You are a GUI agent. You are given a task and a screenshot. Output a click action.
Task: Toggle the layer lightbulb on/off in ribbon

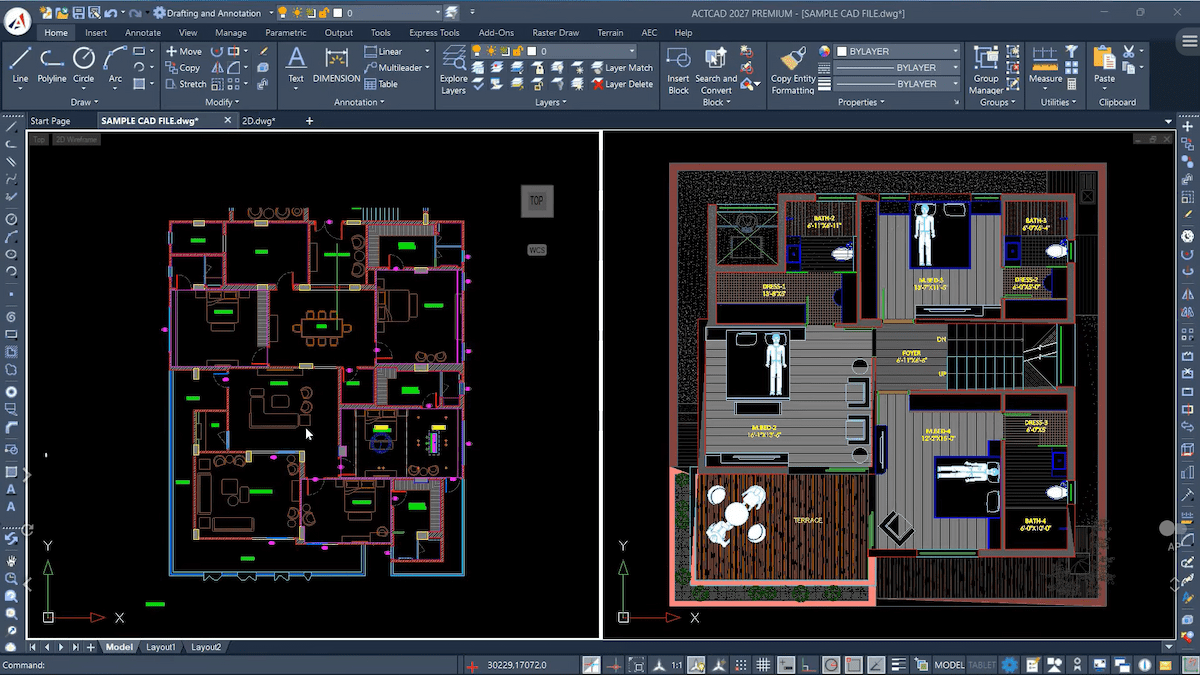[x=477, y=51]
